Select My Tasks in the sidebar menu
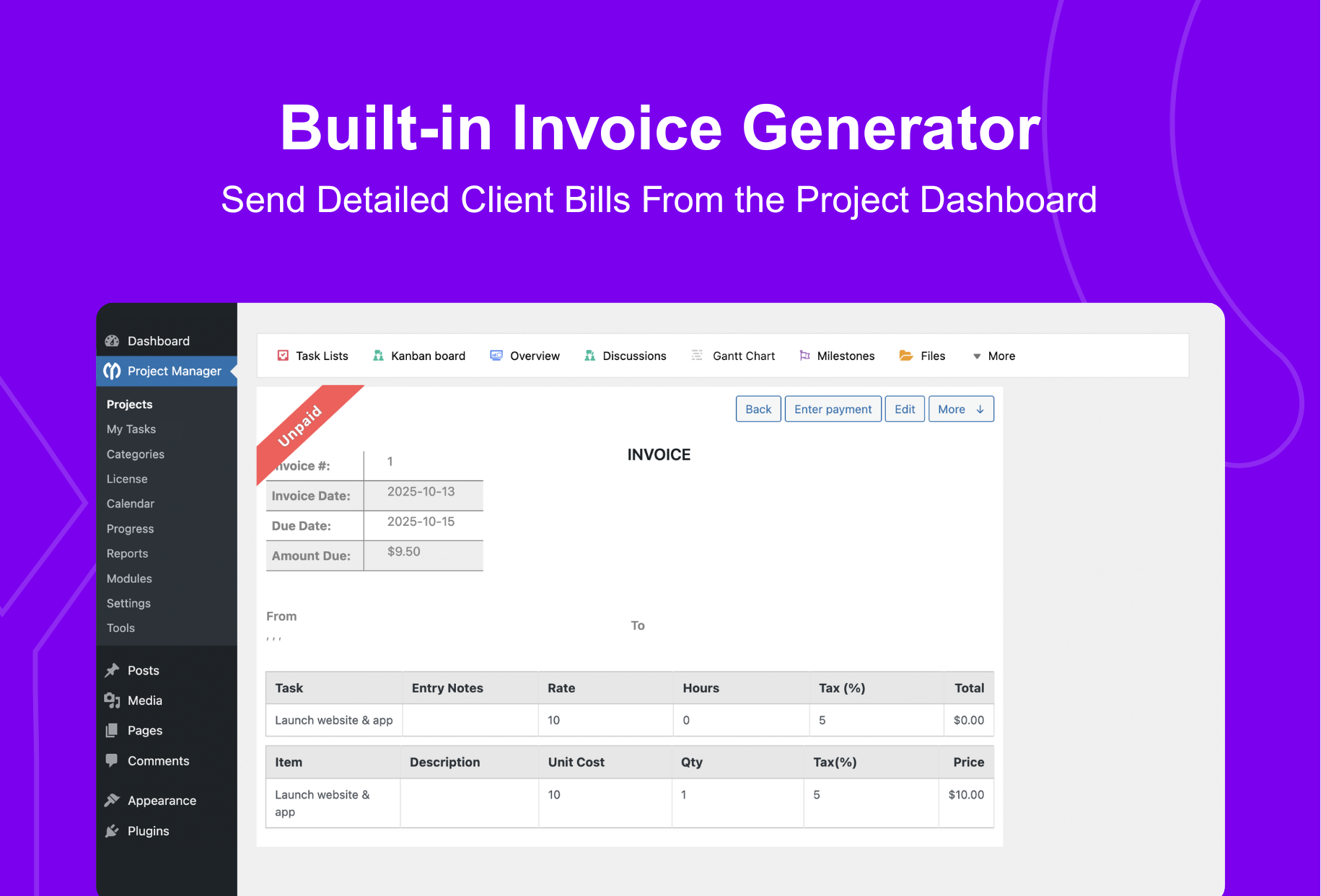The image size is (1321, 896). [131, 429]
